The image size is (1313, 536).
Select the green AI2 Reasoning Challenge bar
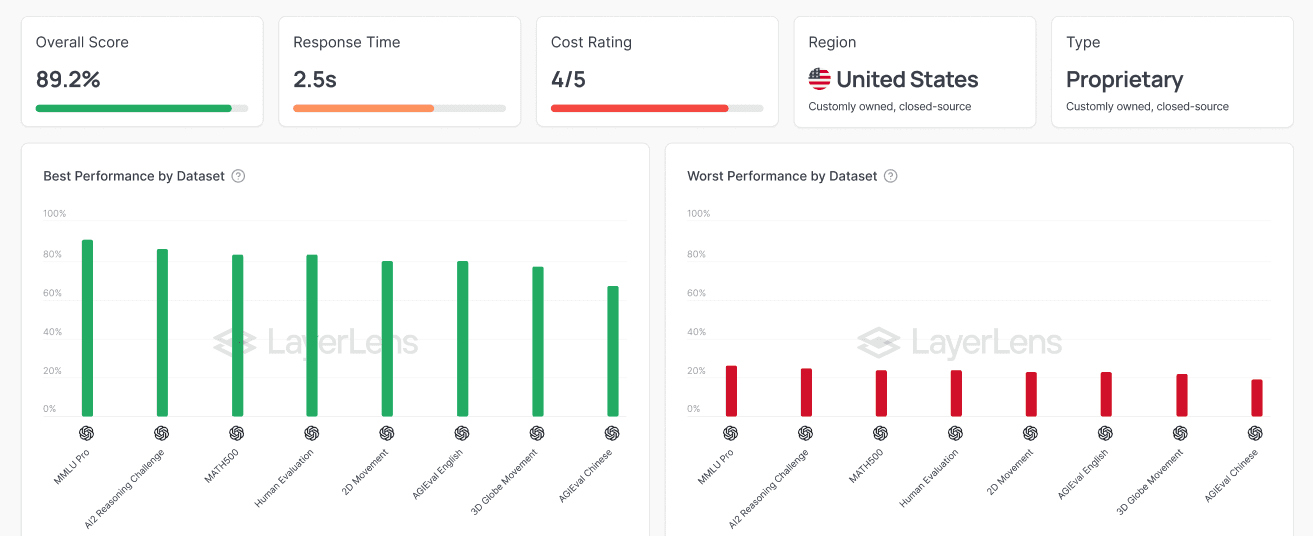coord(162,333)
